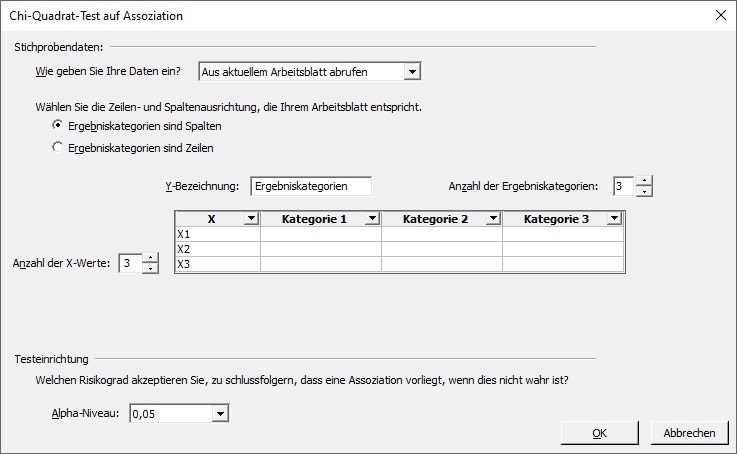Click the 'Y-Bezeichnung:' label

(x=202, y=186)
